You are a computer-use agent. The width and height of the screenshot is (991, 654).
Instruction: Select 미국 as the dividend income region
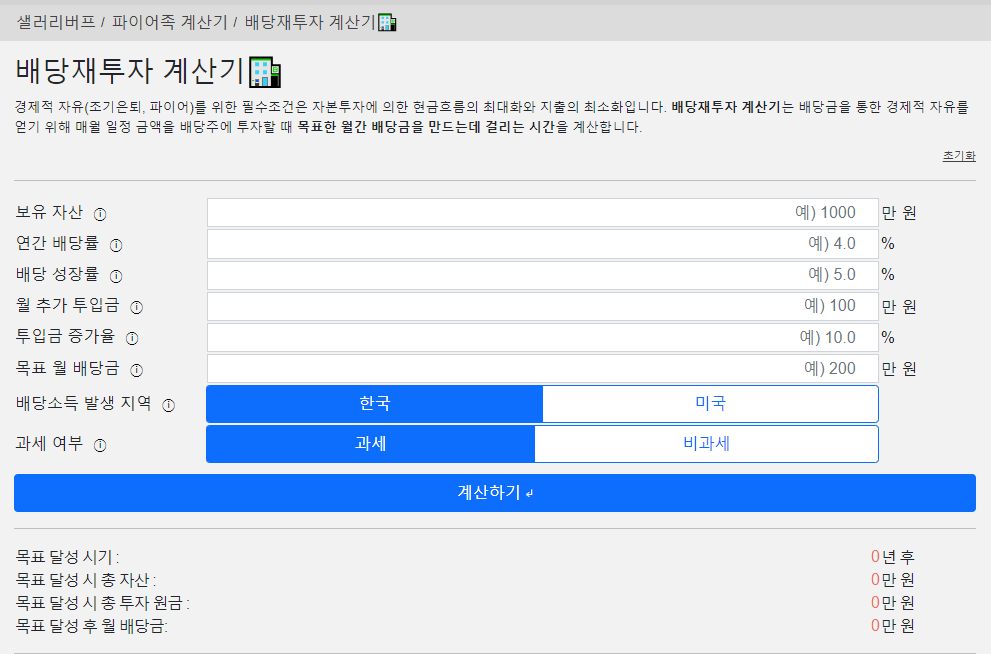(708, 403)
